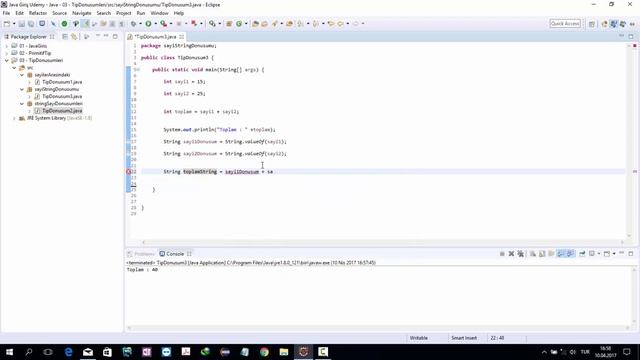This screenshot has height=360, width=640.
Task: Terminate the console process stop icon
Action: tap(502, 254)
